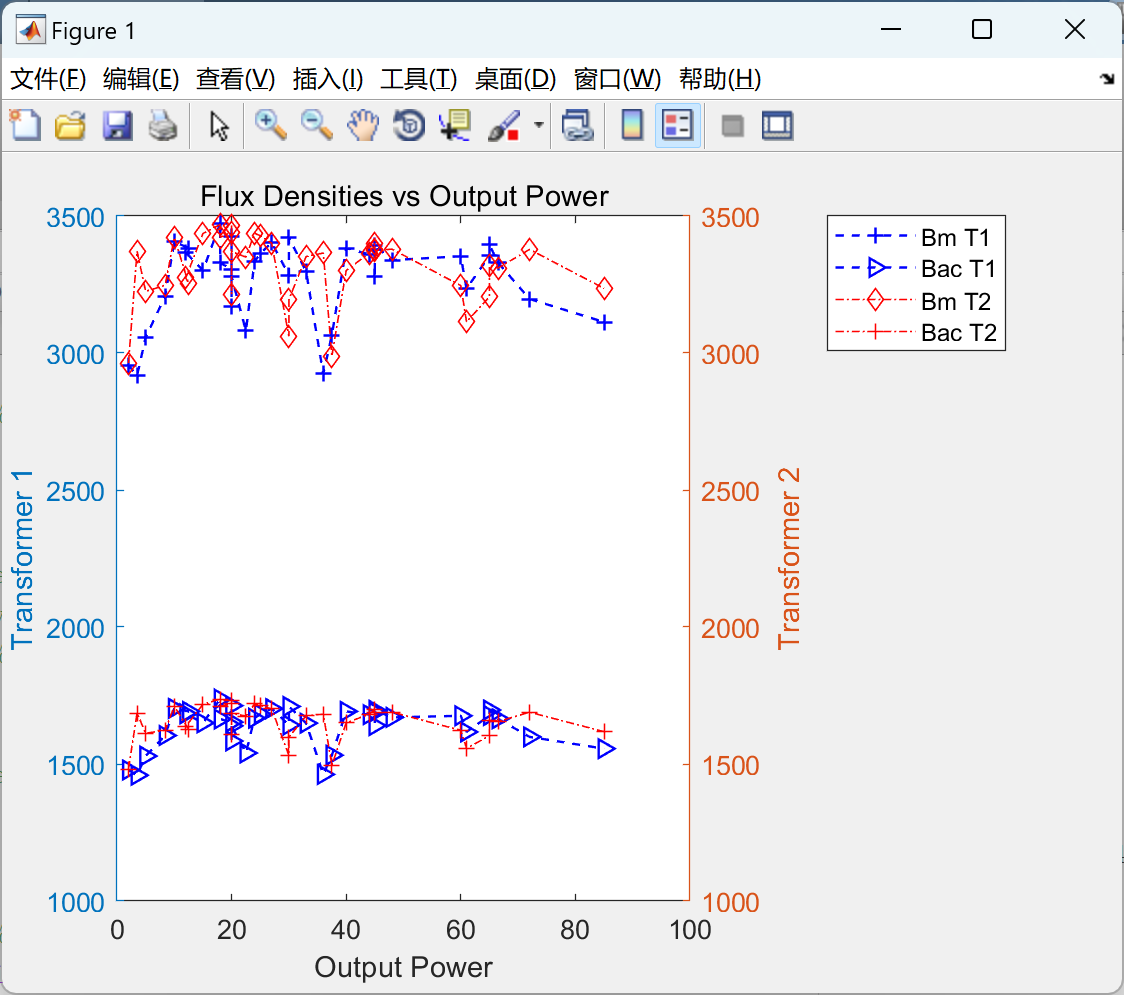This screenshot has height=995, width=1124.
Task: Click the MATLAB logo in the title bar
Action: pos(31,30)
